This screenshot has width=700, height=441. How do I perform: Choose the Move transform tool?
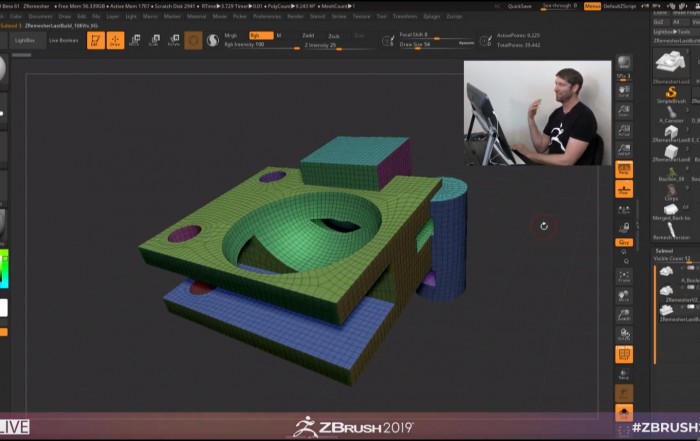pyautogui.click(x=135, y=40)
